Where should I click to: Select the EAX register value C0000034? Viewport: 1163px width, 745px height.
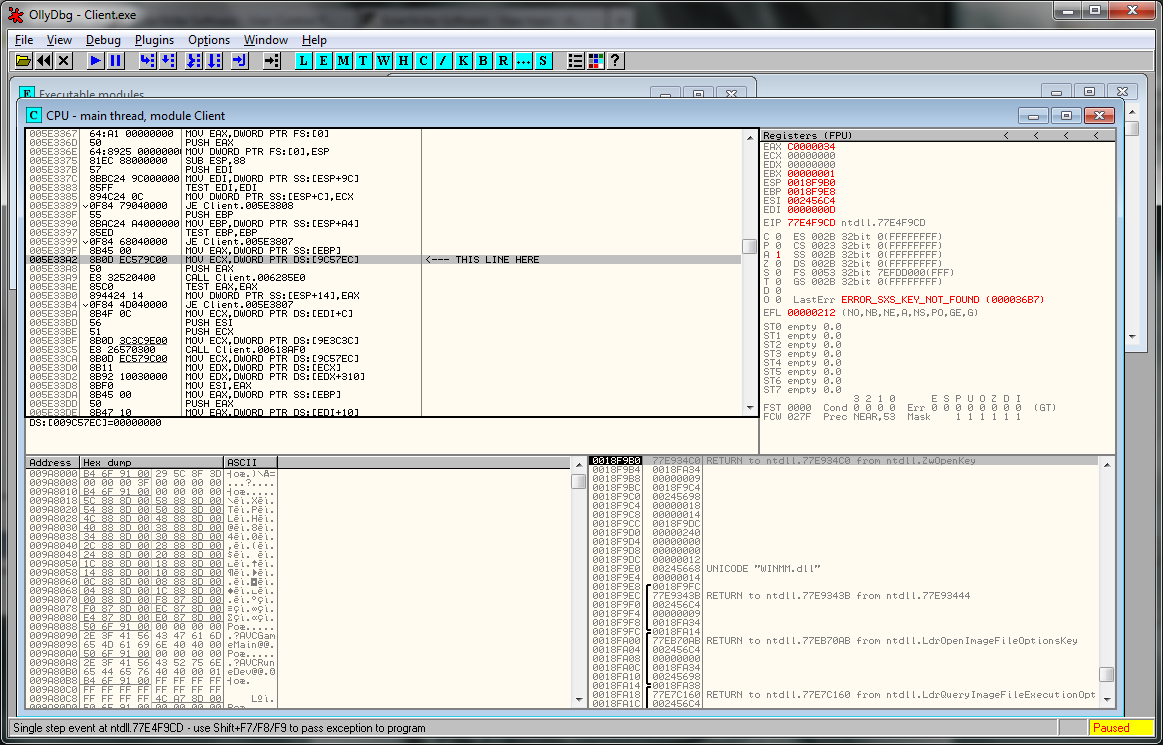click(811, 147)
